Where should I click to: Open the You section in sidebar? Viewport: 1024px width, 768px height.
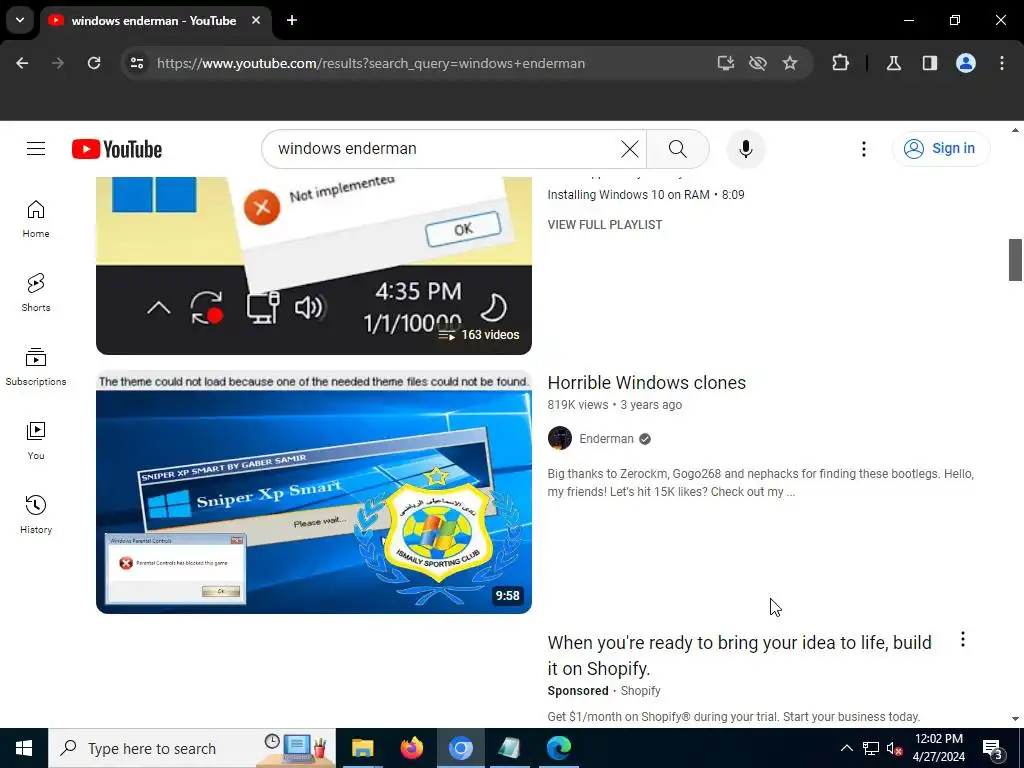coord(36,441)
